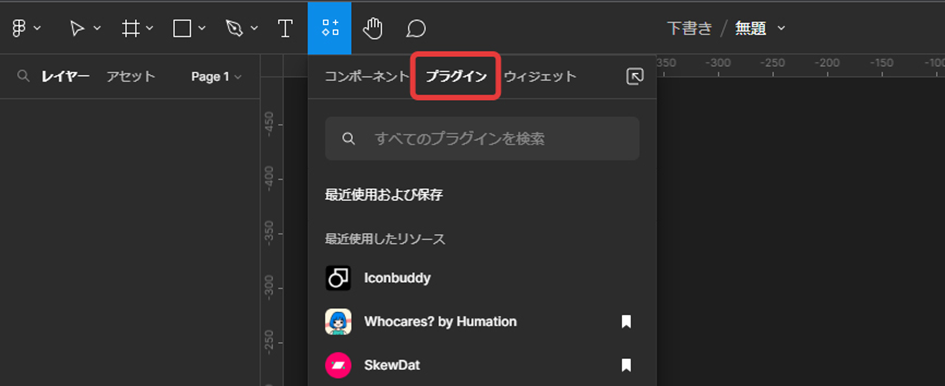Click the layers search magnifier icon
Viewport: 945px width, 386px height.
pos(24,76)
